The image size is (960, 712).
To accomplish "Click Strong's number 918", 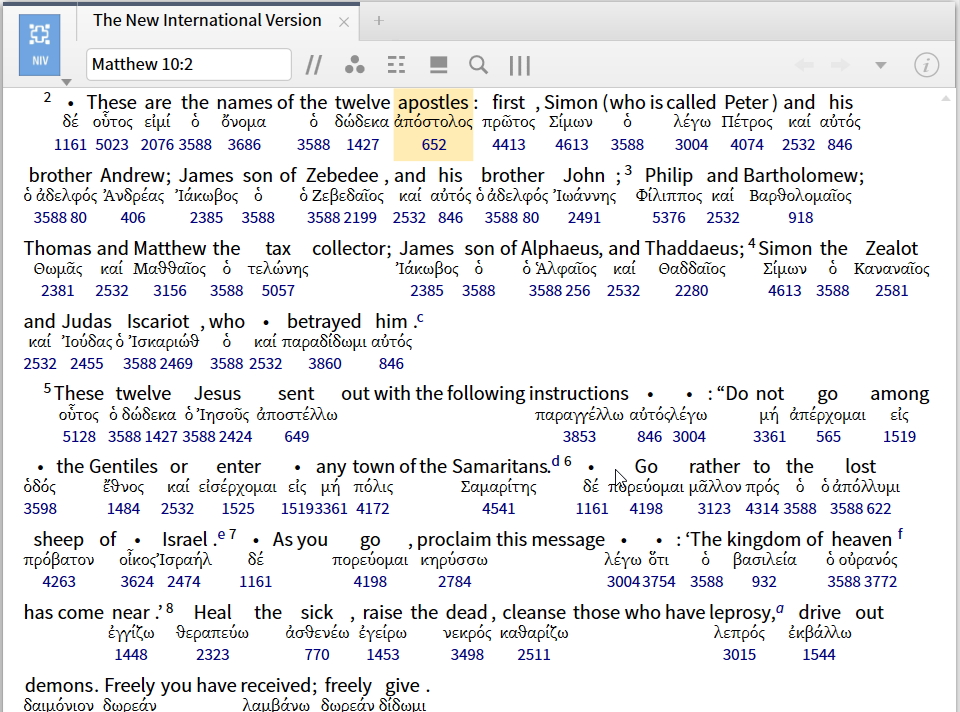I will [x=800, y=217].
